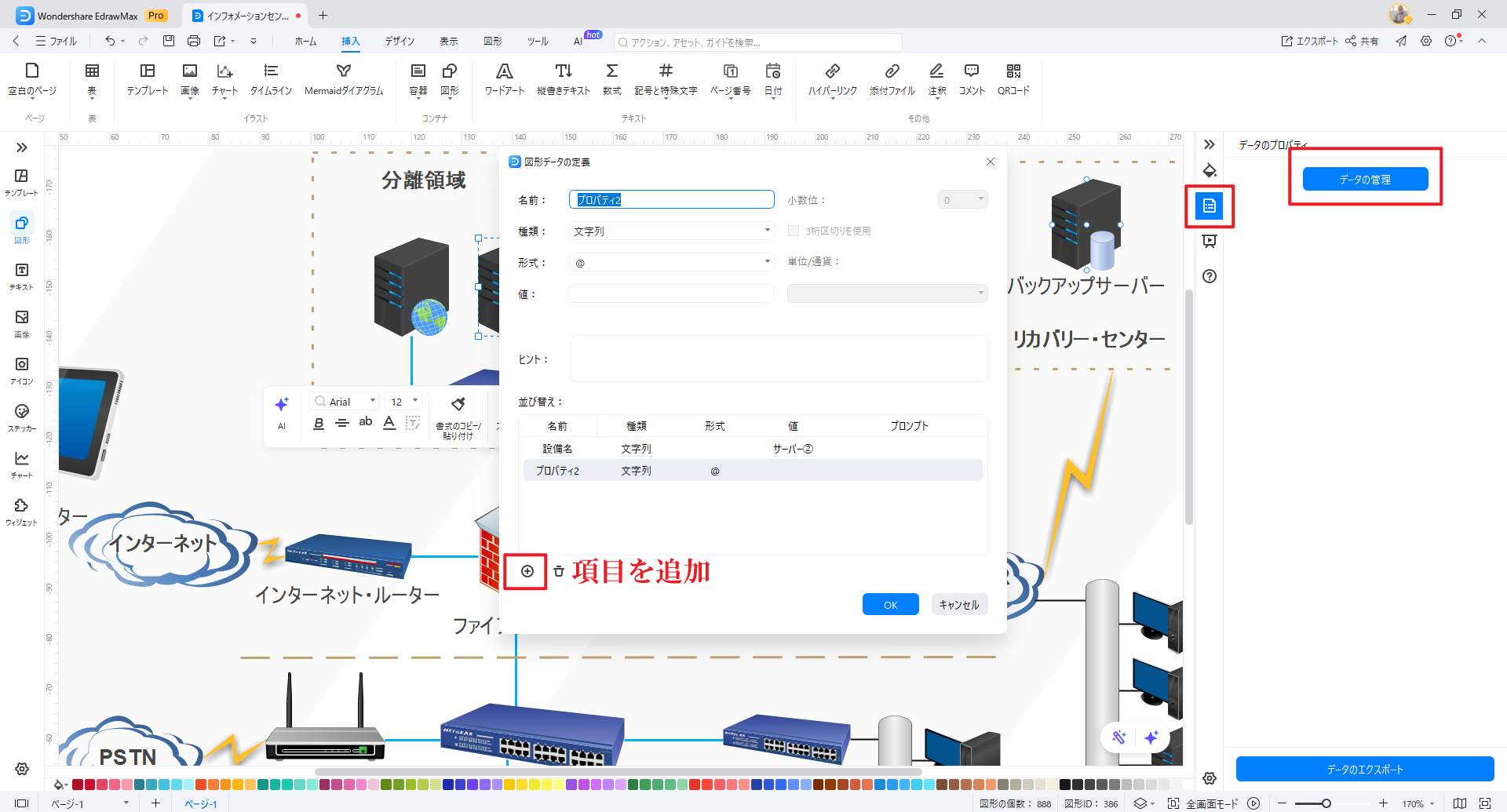Insert a hyperlink from the ribbon
Image resolution: width=1507 pixels, height=812 pixels.
832,72
